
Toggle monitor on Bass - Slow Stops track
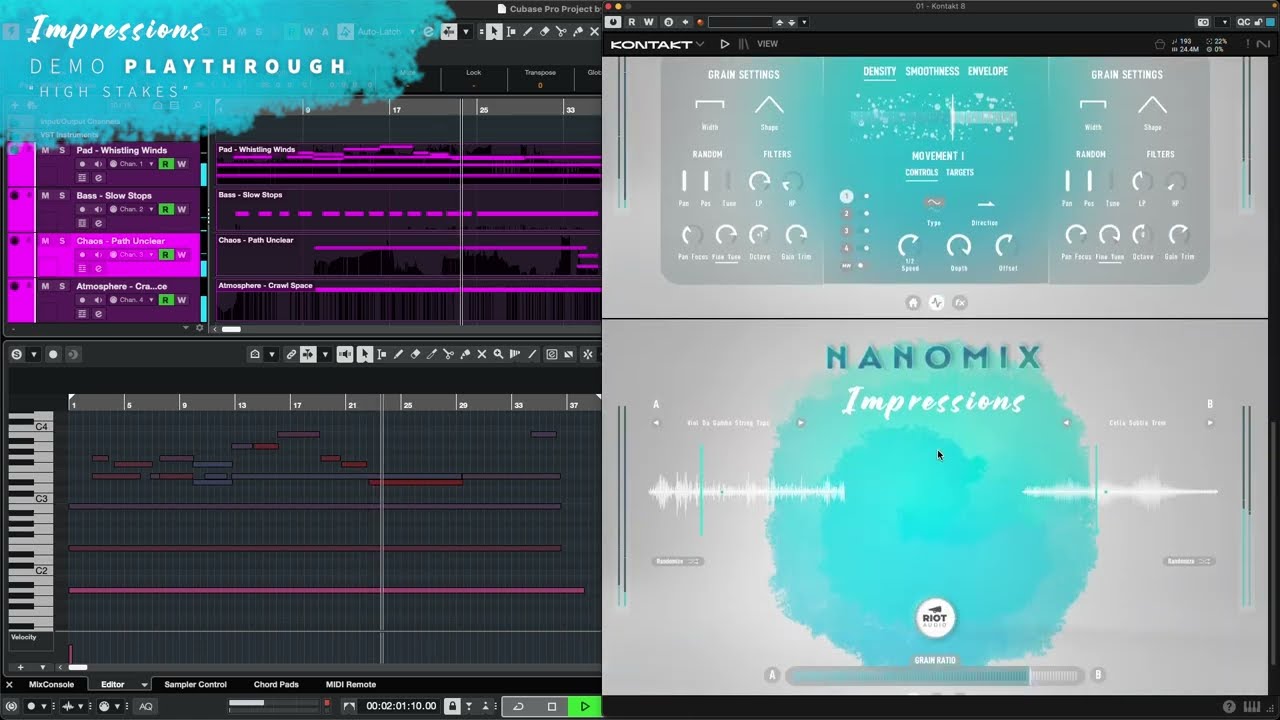tap(97, 209)
